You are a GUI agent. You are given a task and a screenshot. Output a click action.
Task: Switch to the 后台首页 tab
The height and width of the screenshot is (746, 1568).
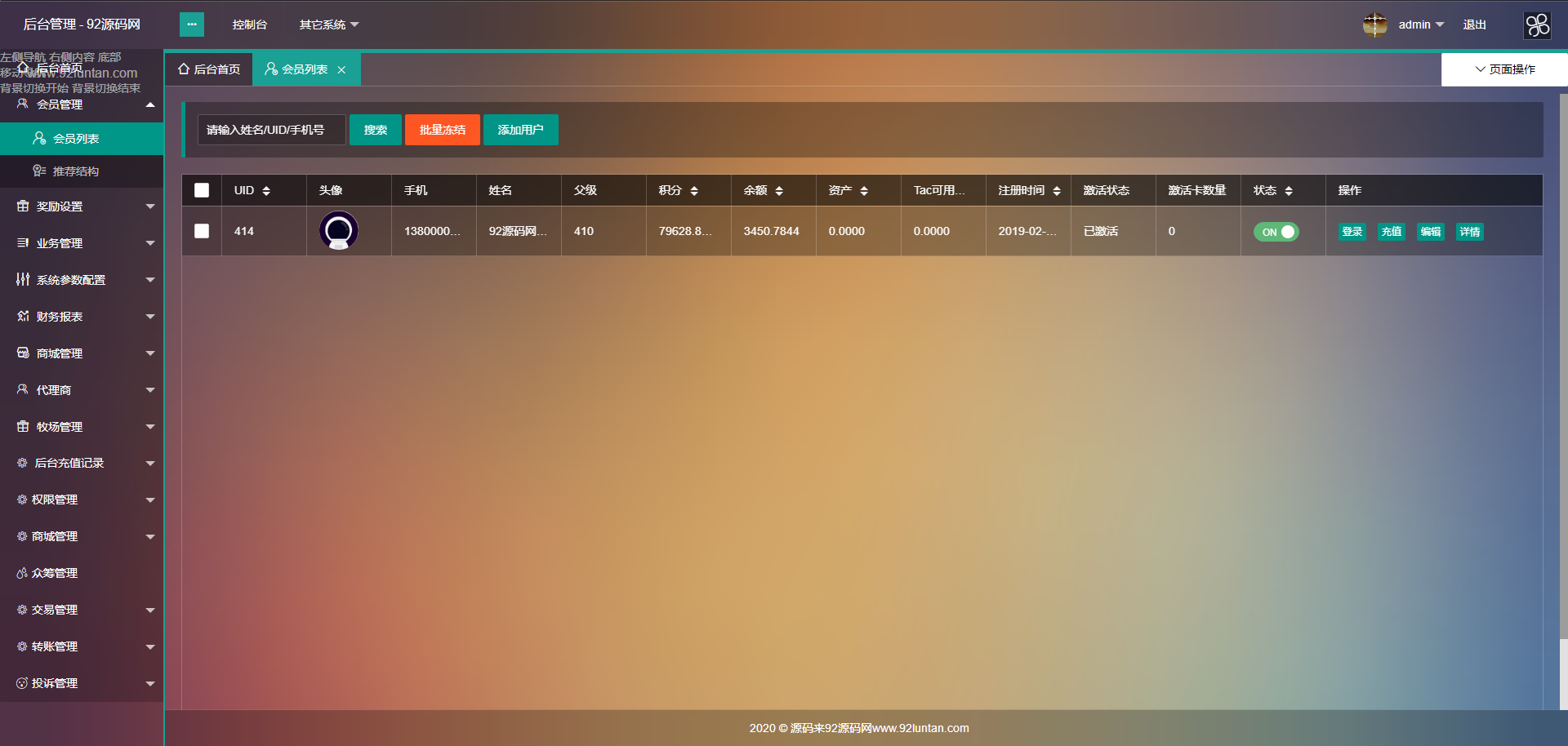click(x=209, y=69)
